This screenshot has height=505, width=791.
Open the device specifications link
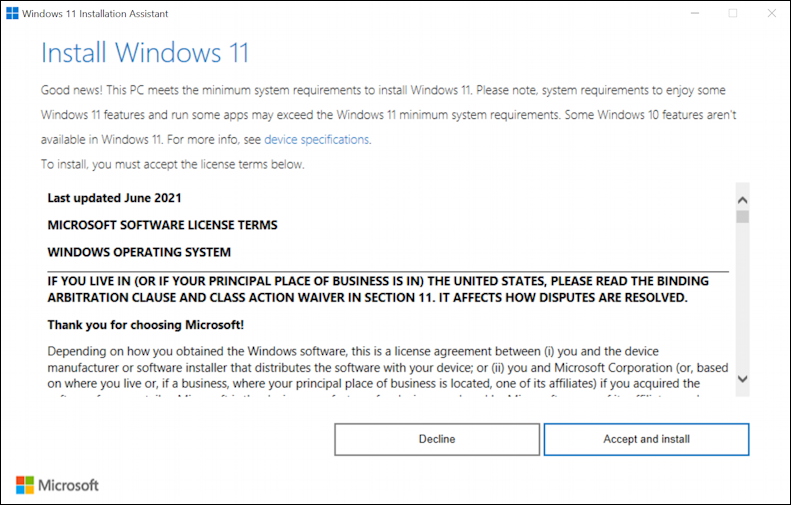pyautogui.click(x=316, y=140)
